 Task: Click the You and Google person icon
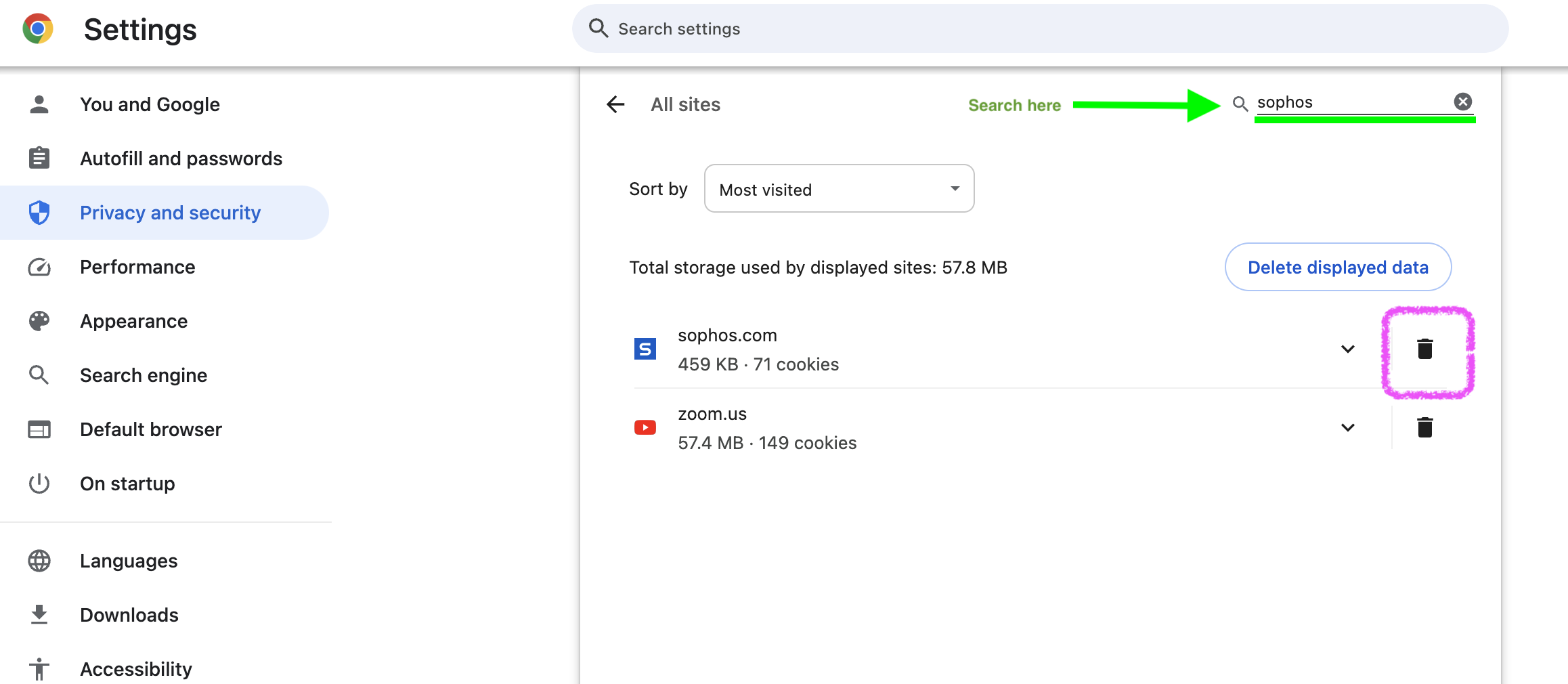click(39, 104)
